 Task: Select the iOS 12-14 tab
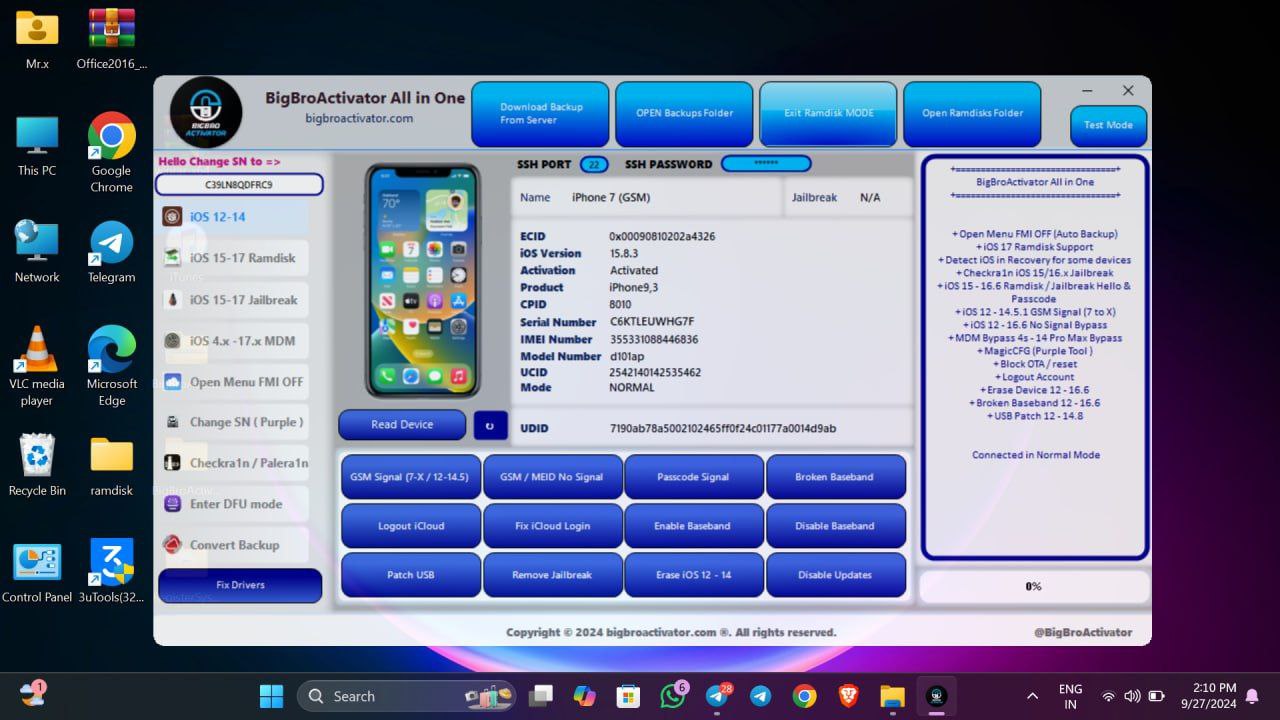pyautogui.click(x=233, y=217)
